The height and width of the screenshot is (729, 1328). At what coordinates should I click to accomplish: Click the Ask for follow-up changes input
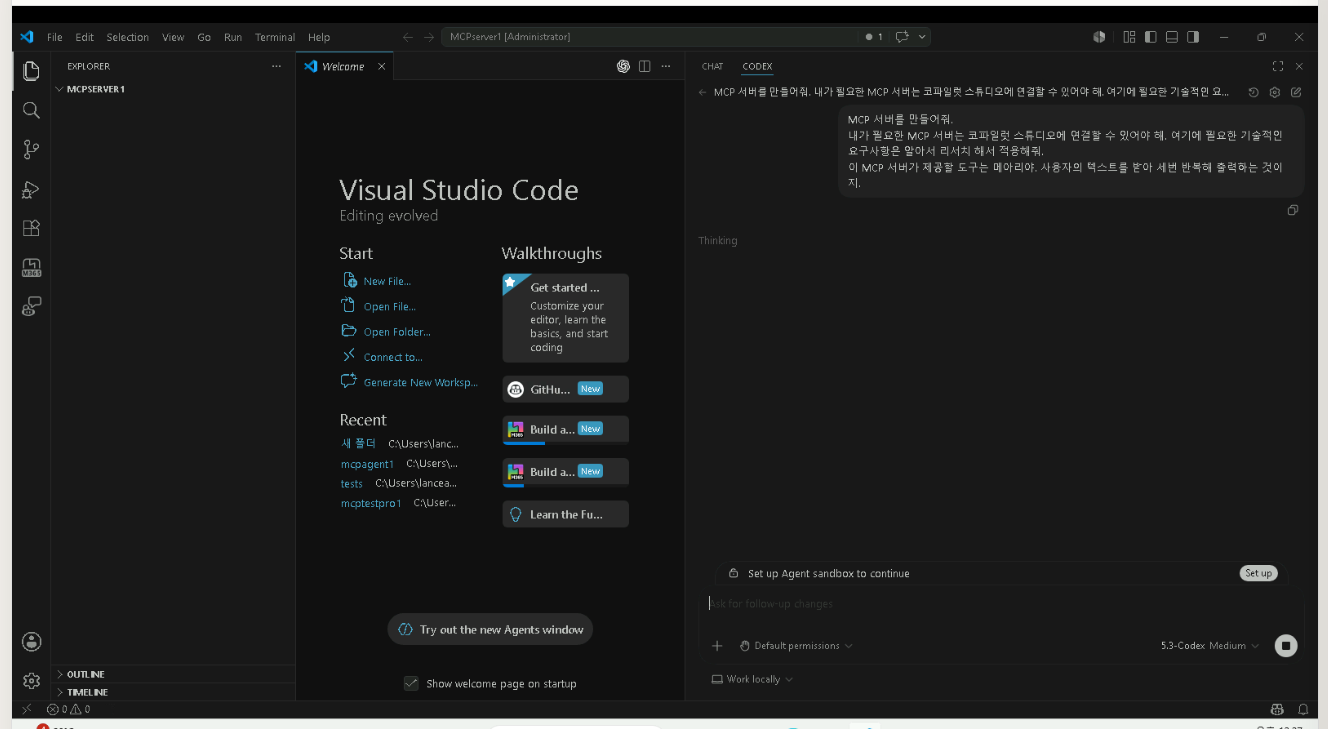coord(1000,603)
